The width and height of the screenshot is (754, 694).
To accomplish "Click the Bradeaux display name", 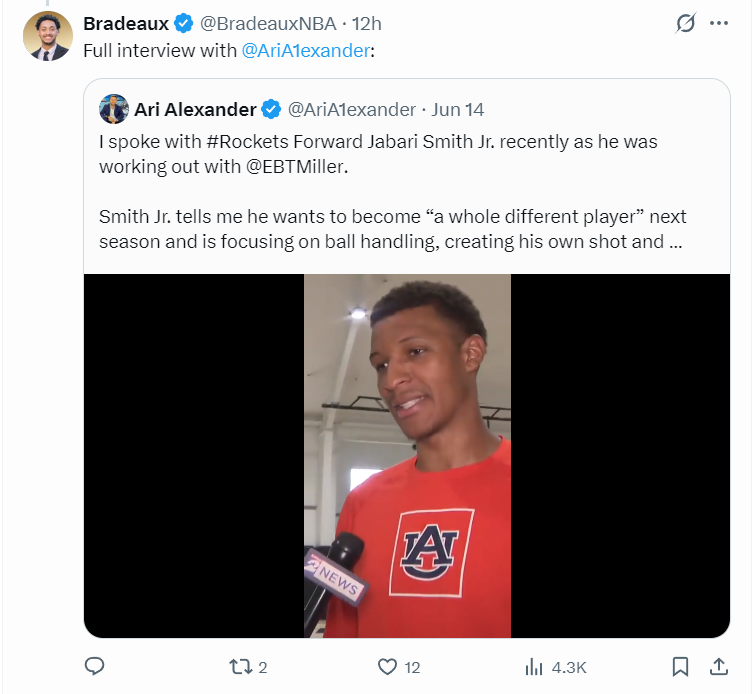I will [126, 24].
